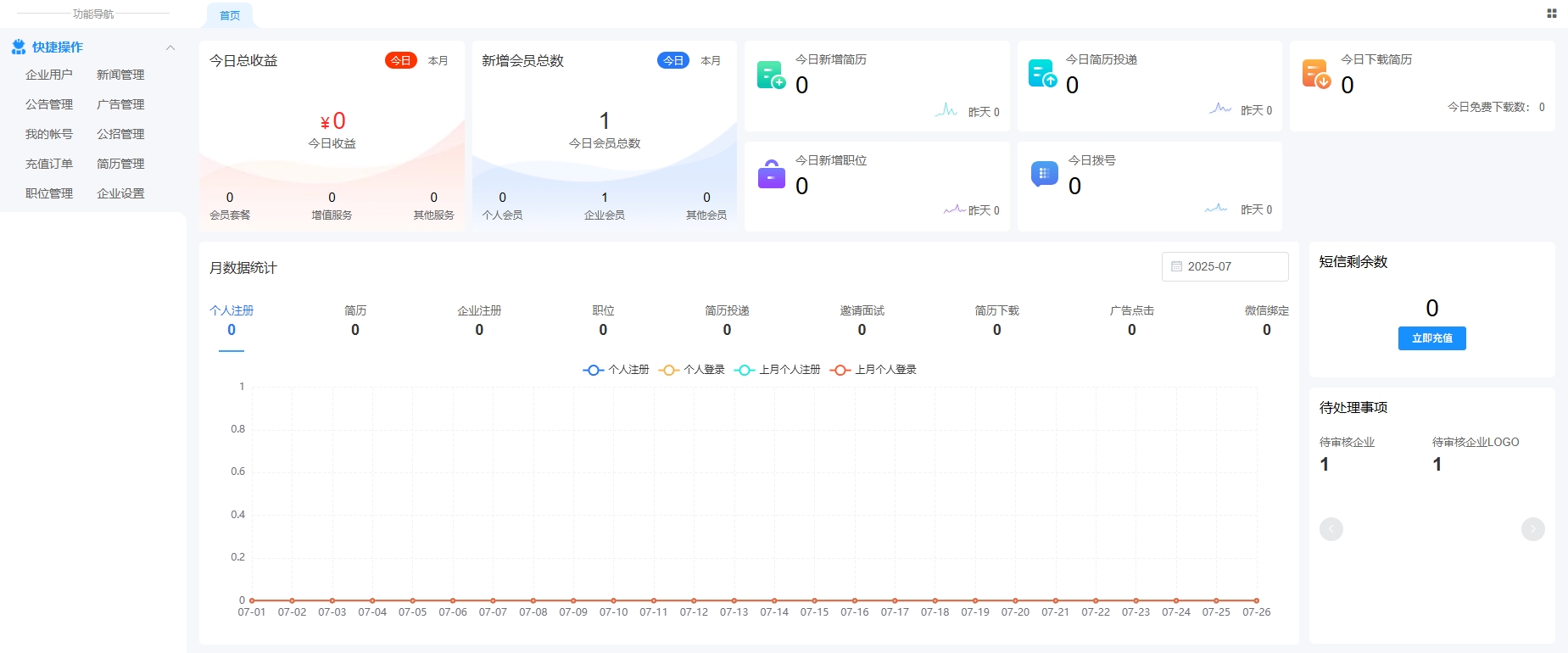Click the 其他服务 revenue figure
The width and height of the screenshot is (1568, 653).
(433, 198)
